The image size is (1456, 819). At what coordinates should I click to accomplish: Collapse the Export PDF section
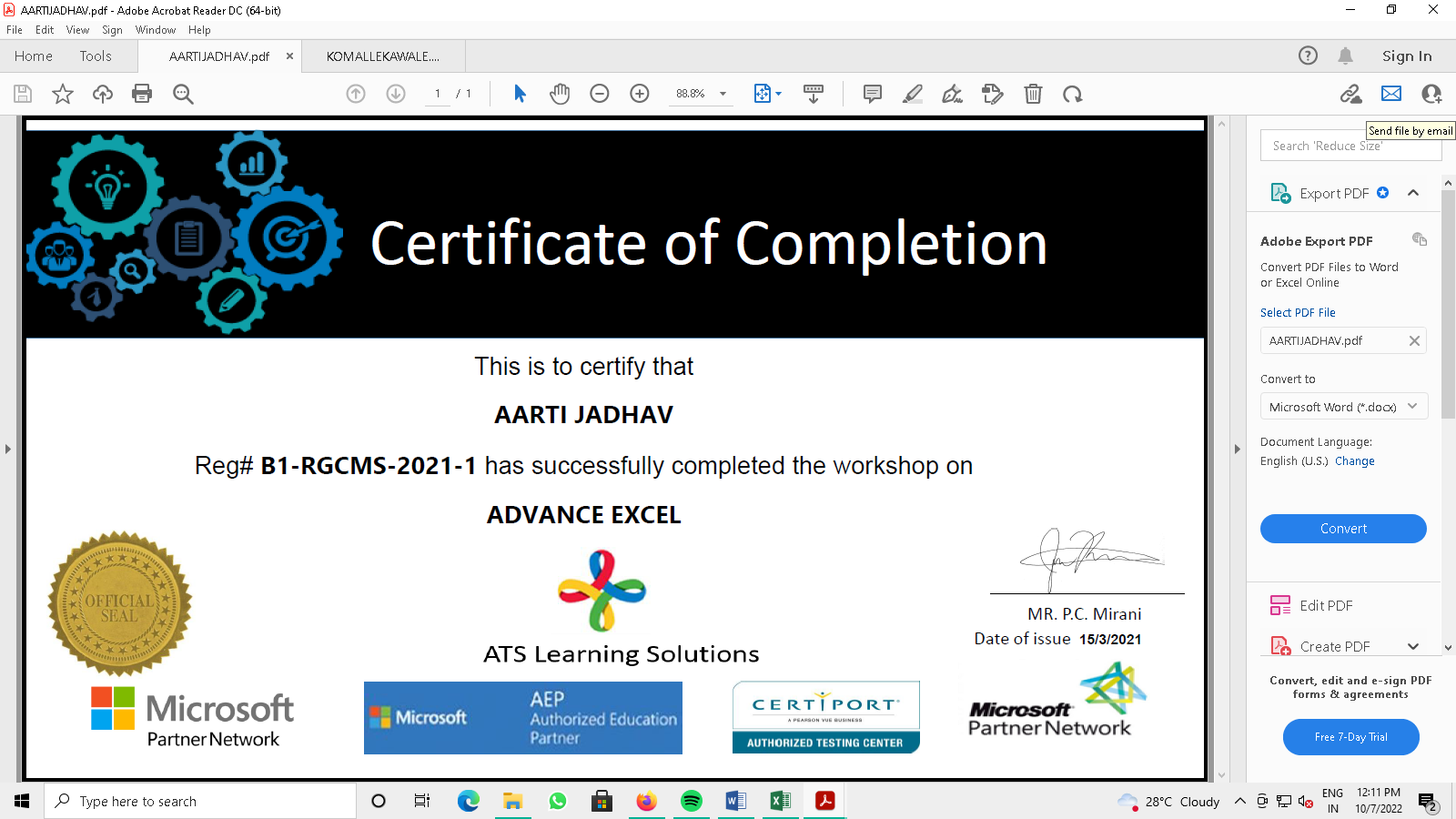(x=1413, y=193)
